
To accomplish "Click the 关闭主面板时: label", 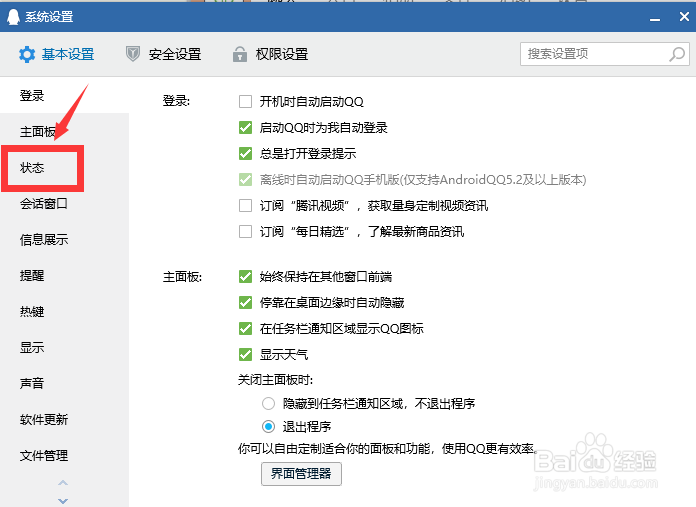I will pos(276,380).
